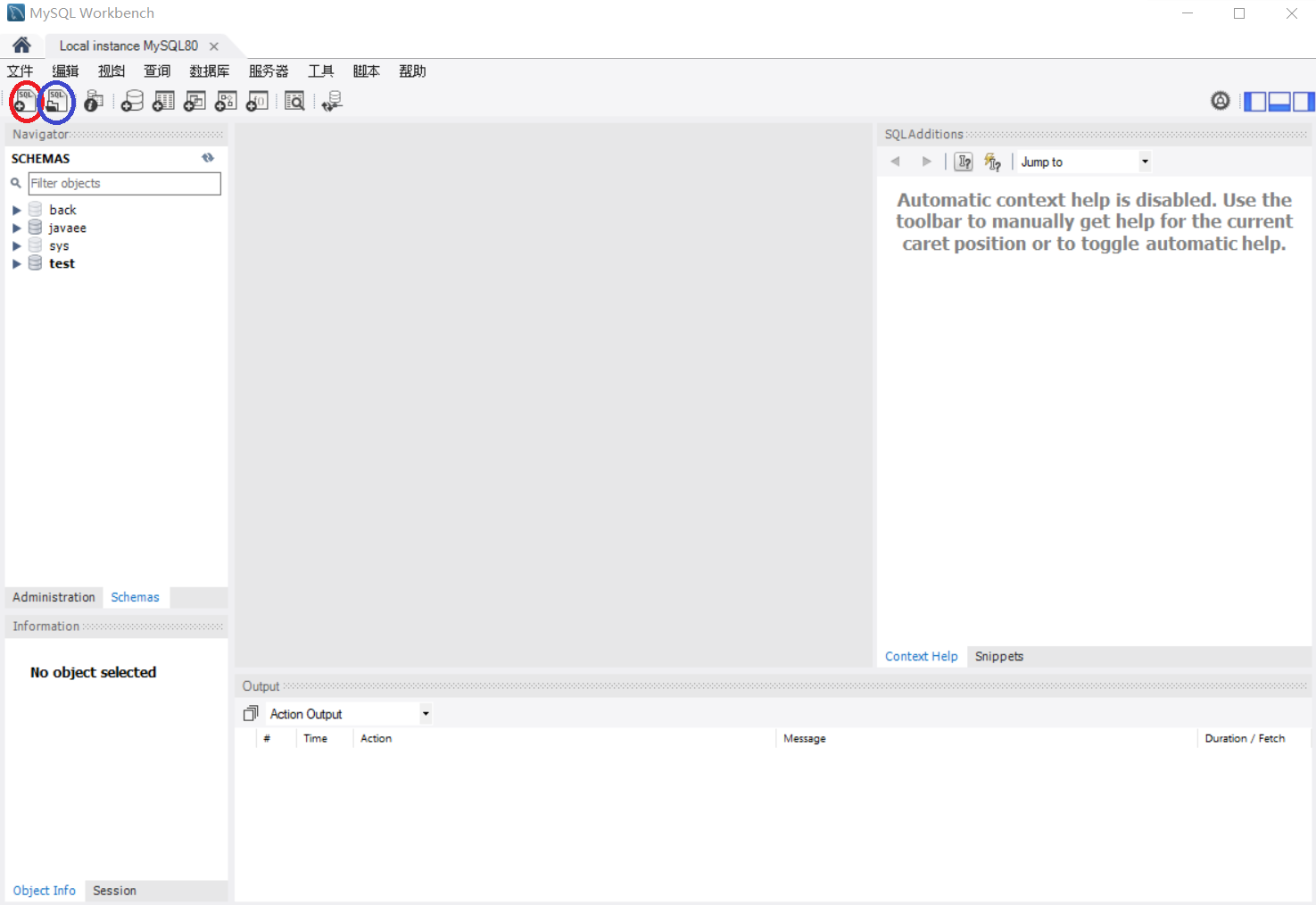Switch to the Session tab

[114, 891]
